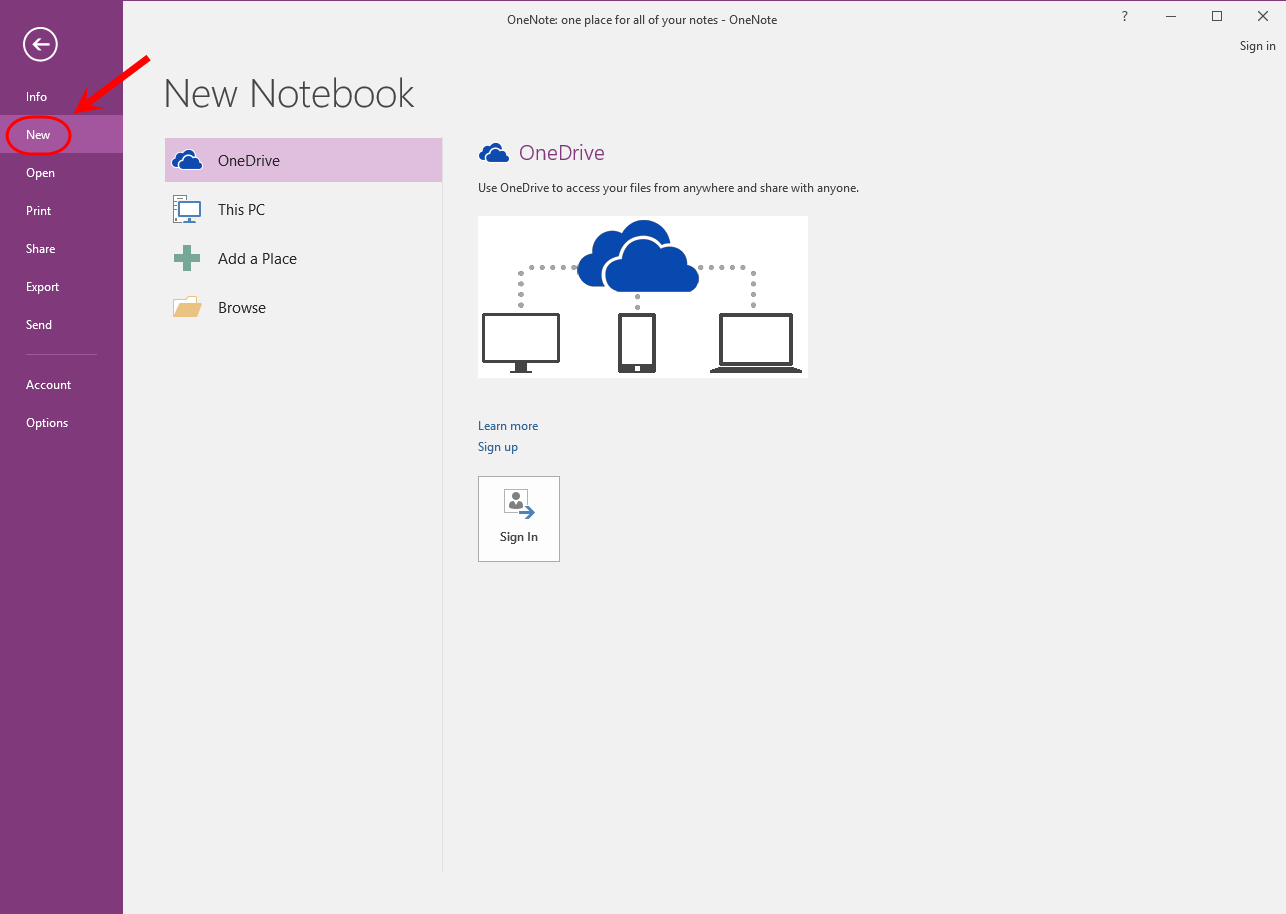Click the back arrow circle icon
This screenshot has width=1286, height=914.
[x=41, y=43]
